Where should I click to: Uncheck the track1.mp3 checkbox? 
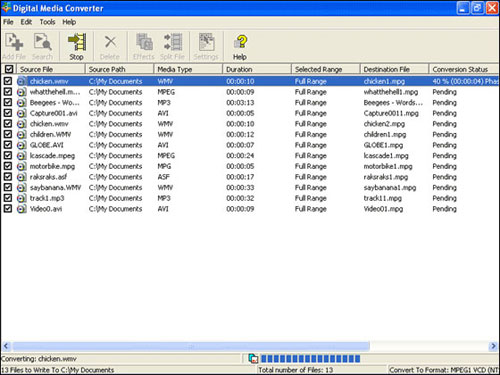tap(8, 198)
